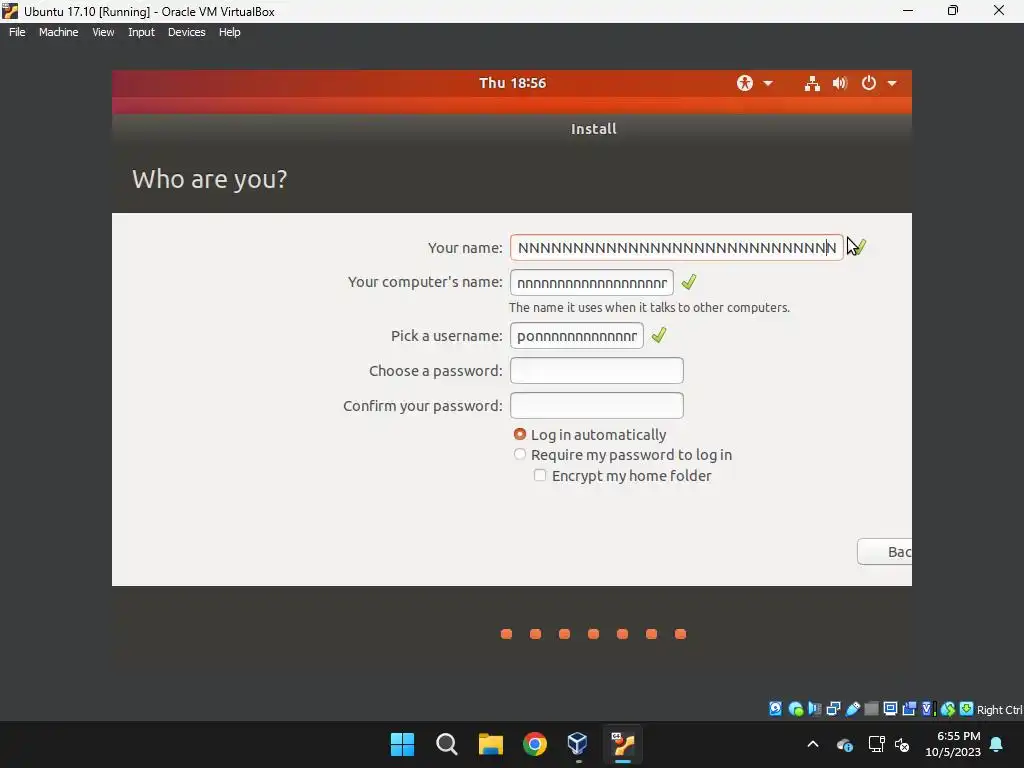Click display/network icon in system tray
The height and width of the screenshot is (768, 1024).
[x=876, y=744]
